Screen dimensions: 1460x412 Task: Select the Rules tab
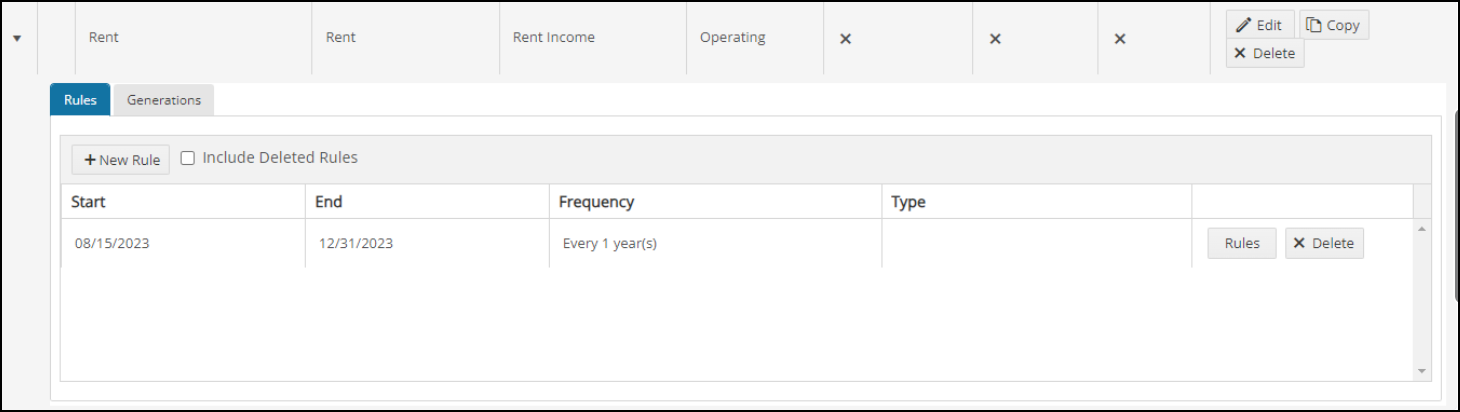tap(80, 100)
